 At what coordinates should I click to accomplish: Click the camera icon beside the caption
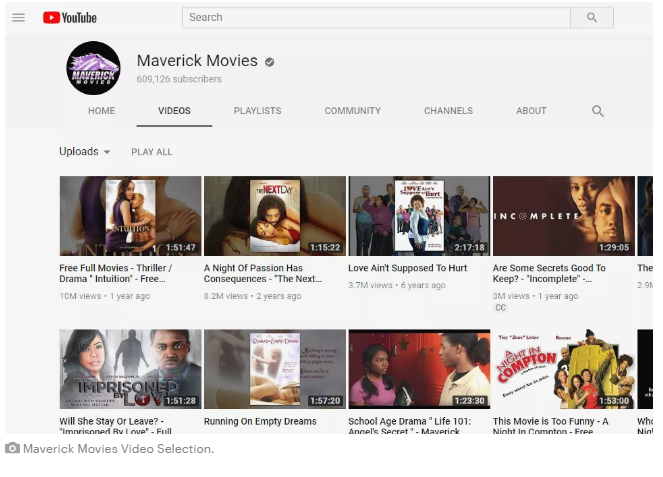12,448
